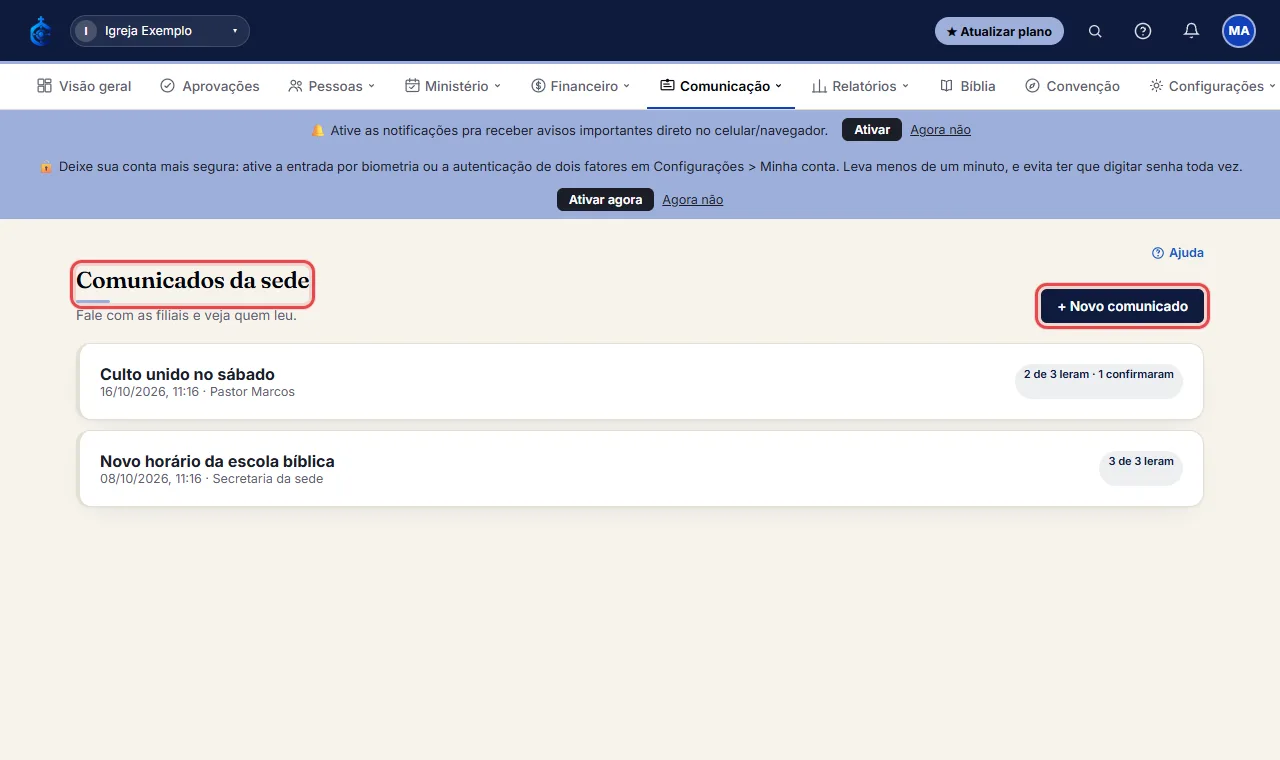Open the Culto unido no sábado announcement
This screenshot has height=760, width=1280.
point(640,382)
